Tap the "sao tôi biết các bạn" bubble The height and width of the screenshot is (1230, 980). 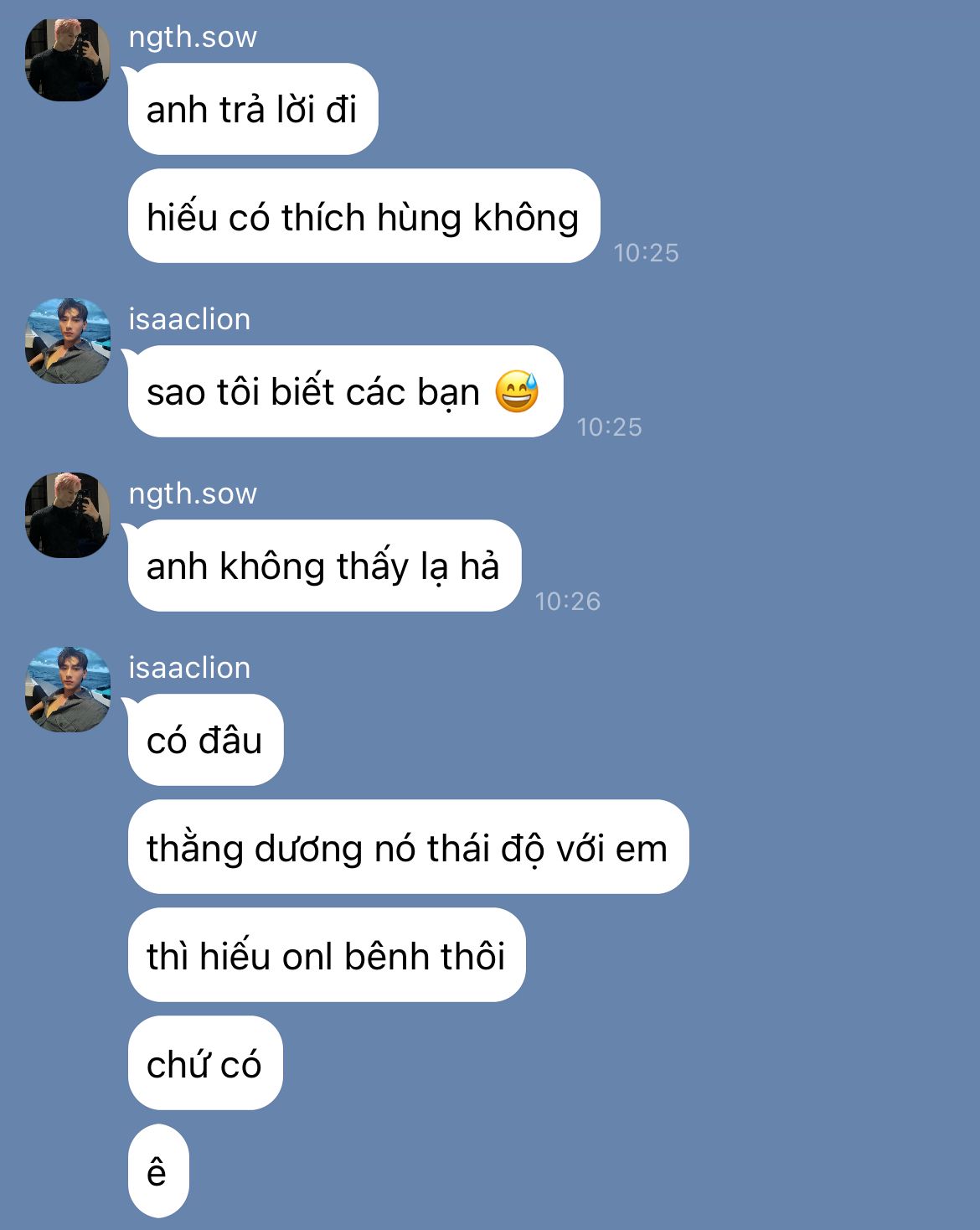(346, 391)
